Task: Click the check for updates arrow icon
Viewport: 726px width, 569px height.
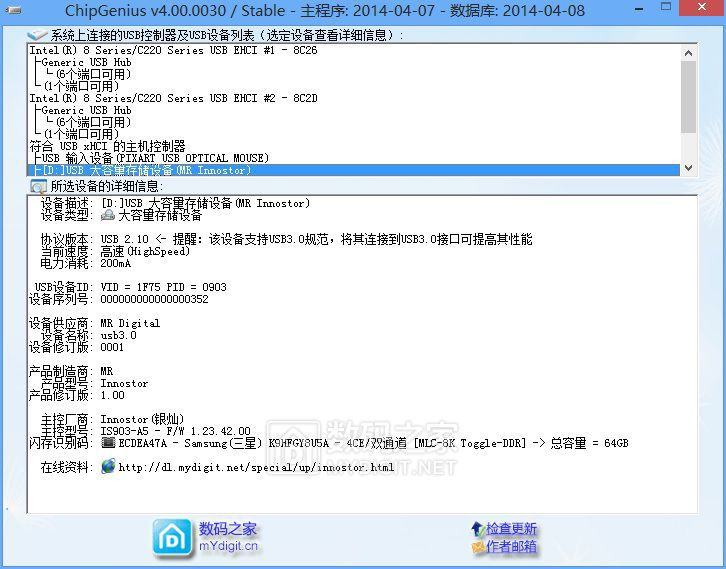Action: tap(477, 529)
